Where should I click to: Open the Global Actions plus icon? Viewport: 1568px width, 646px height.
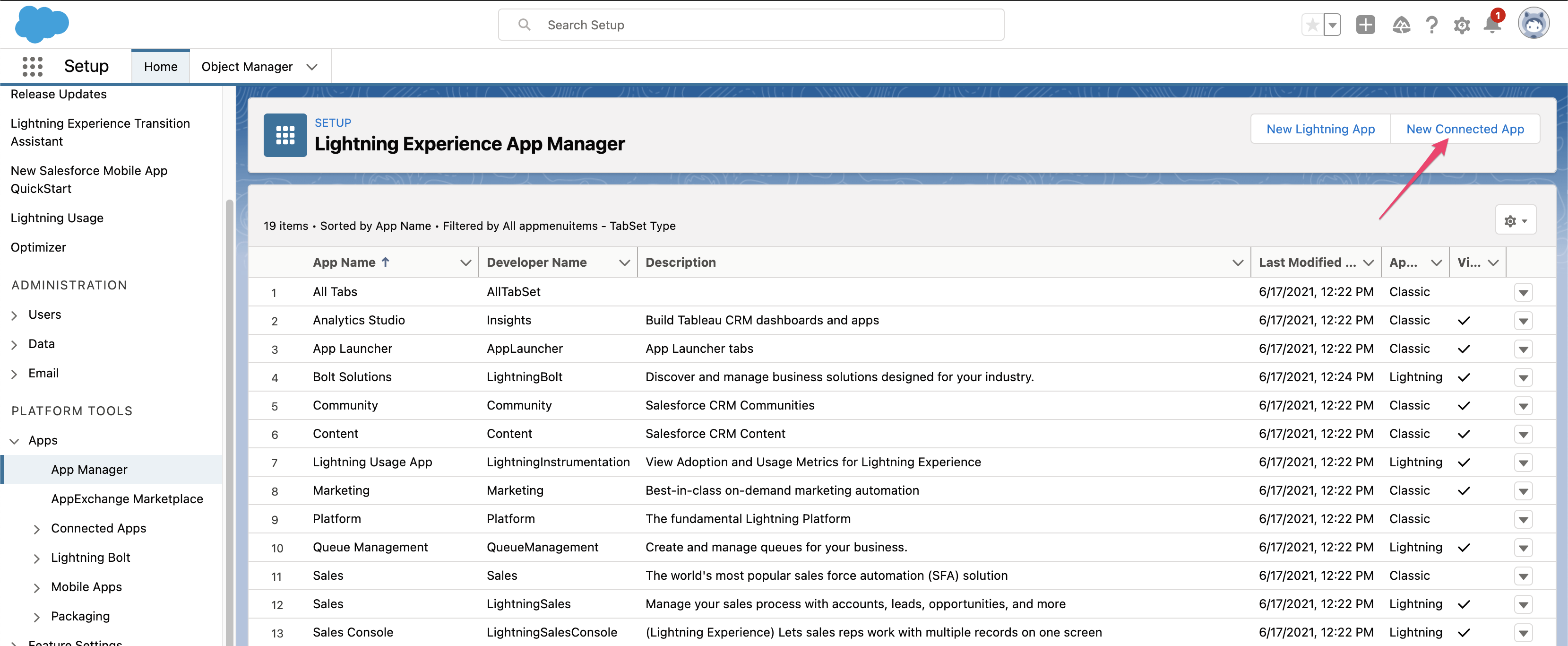[x=1365, y=25]
